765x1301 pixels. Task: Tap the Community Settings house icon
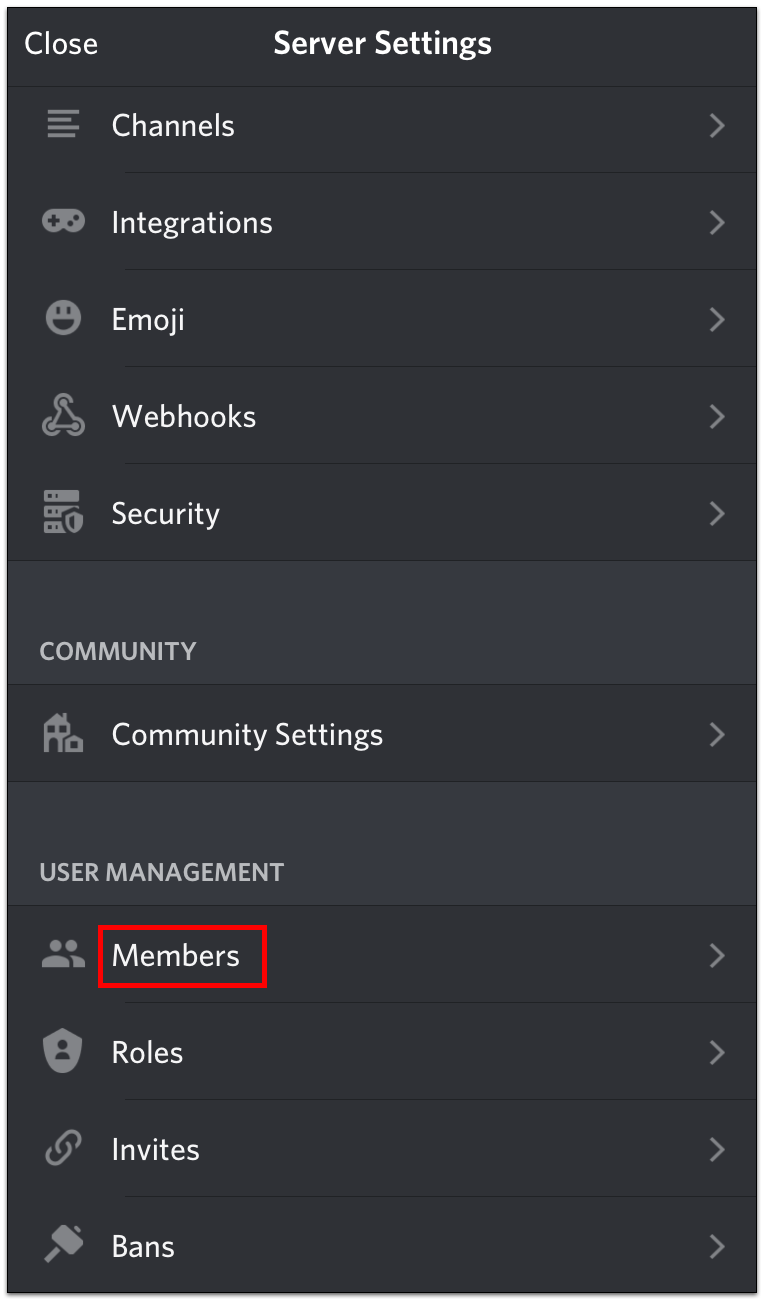coord(63,735)
